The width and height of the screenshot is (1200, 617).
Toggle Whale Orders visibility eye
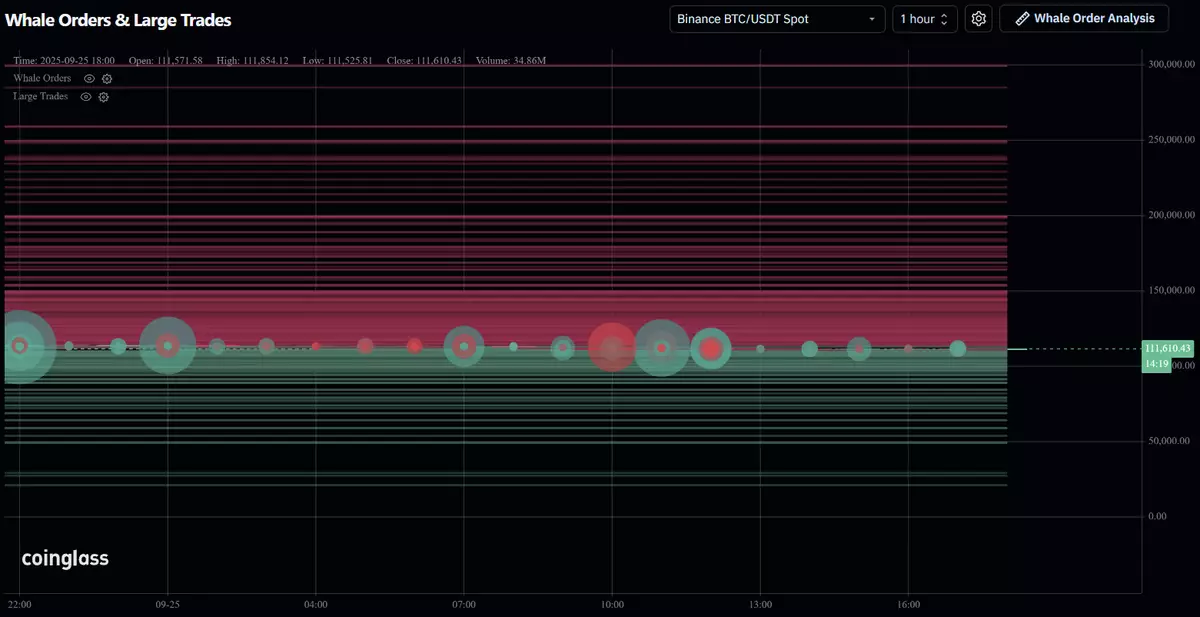[89, 78]
